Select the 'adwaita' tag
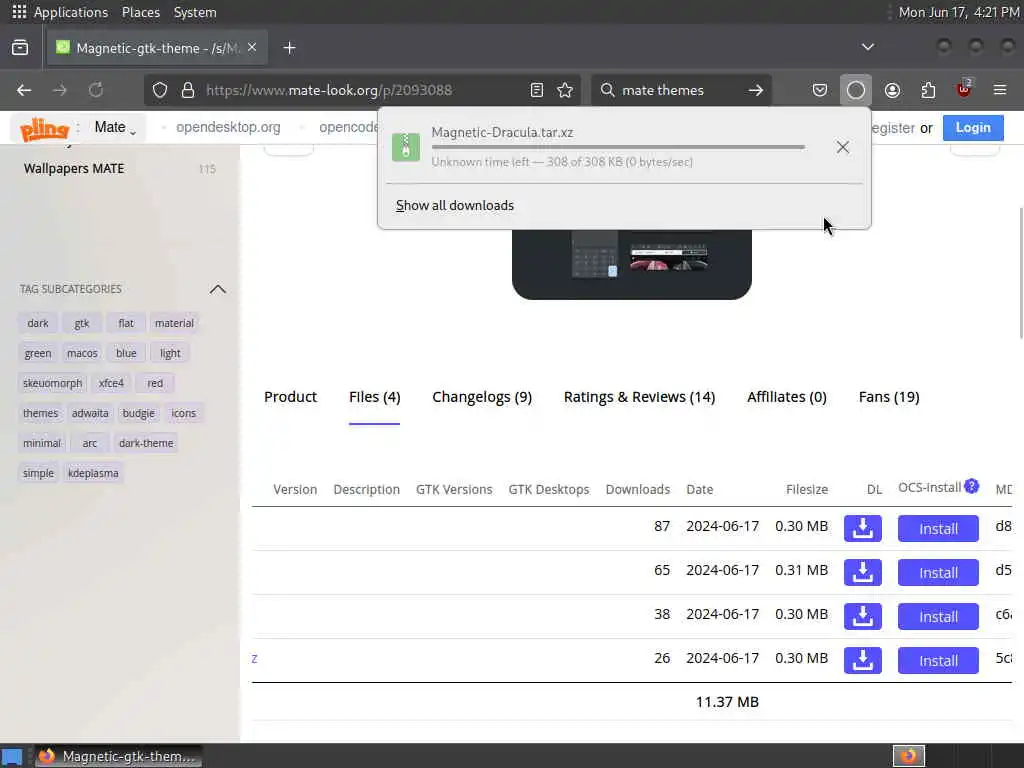 pyautogui.click(x=90, y=413)
